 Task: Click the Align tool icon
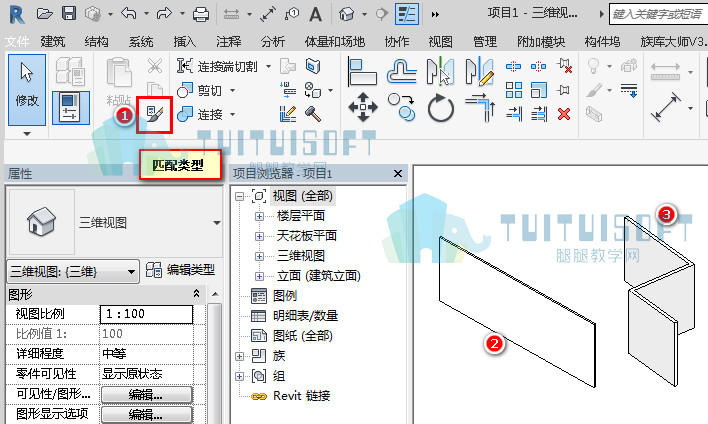[x=362, y=72]
